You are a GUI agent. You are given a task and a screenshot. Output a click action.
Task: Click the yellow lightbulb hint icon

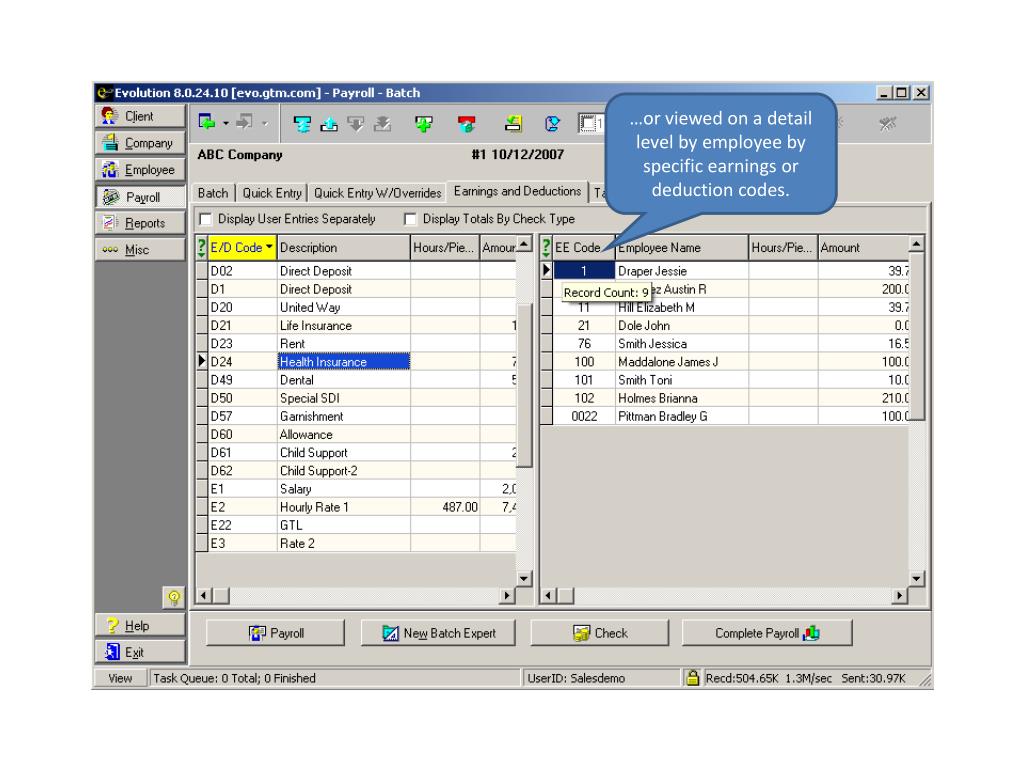[x=173, y=597]
